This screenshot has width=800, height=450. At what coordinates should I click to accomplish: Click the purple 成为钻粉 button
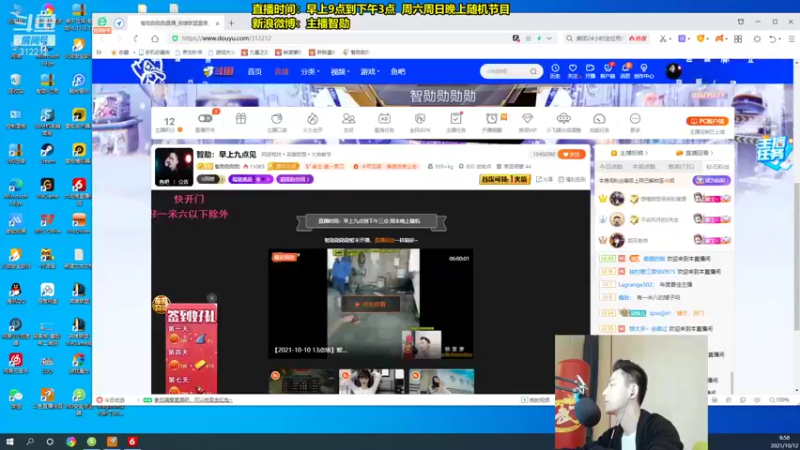point(711,180)
